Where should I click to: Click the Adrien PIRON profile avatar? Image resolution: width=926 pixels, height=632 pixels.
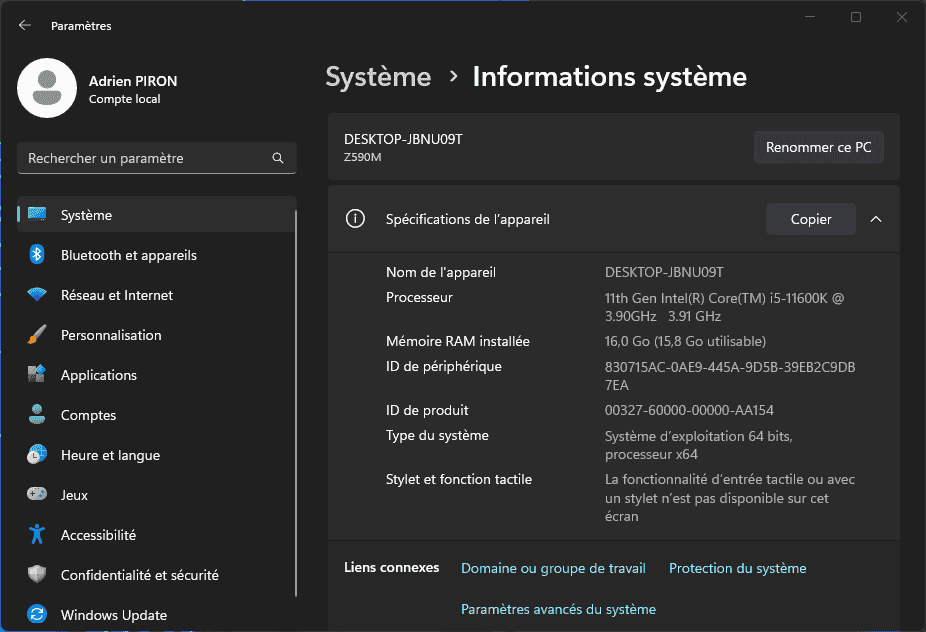pos(47,88)
